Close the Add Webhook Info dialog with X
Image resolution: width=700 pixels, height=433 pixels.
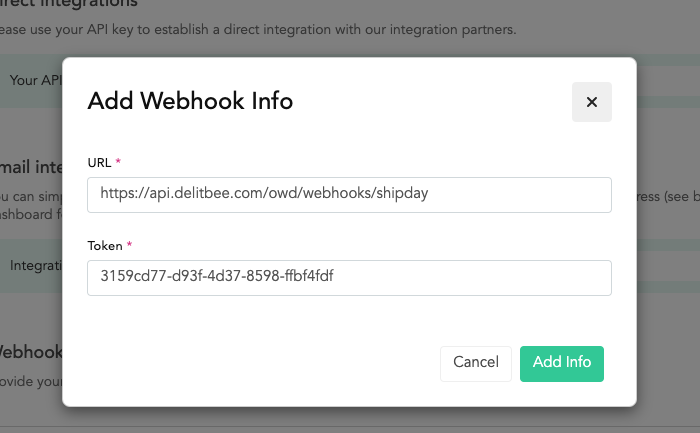[592, 102]
